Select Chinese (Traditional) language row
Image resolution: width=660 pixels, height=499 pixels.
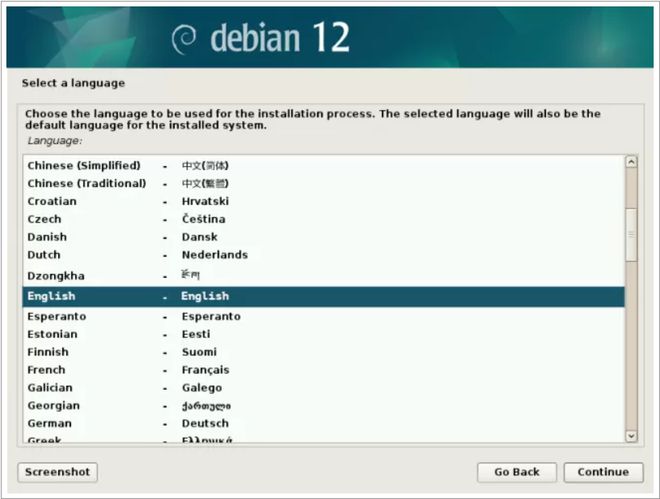tap(323, 183)
